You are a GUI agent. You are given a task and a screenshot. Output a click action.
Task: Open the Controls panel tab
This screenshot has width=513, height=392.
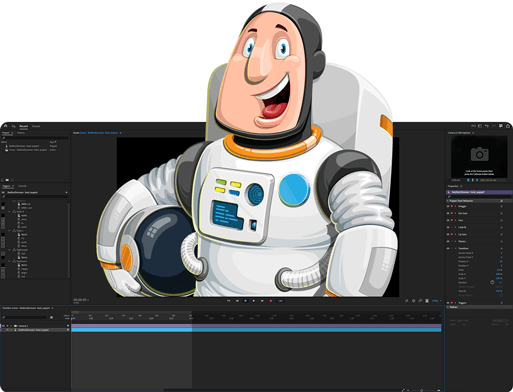click(x=22, y=186)
